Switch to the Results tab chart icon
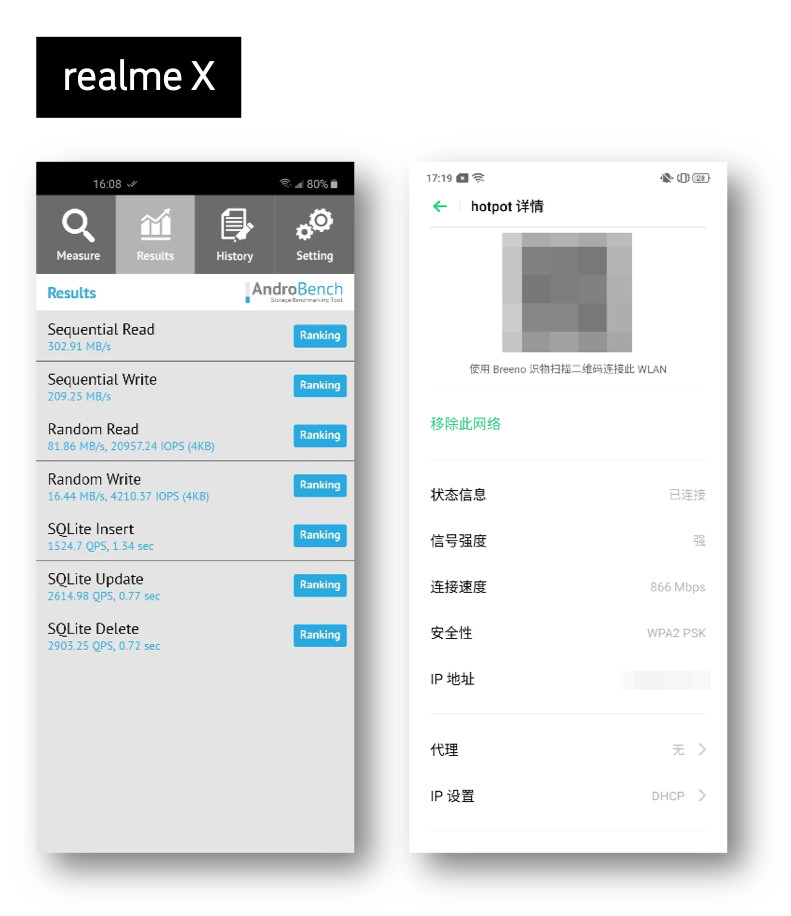The height and width of the screenshot is (916, 791). point(155,225)
